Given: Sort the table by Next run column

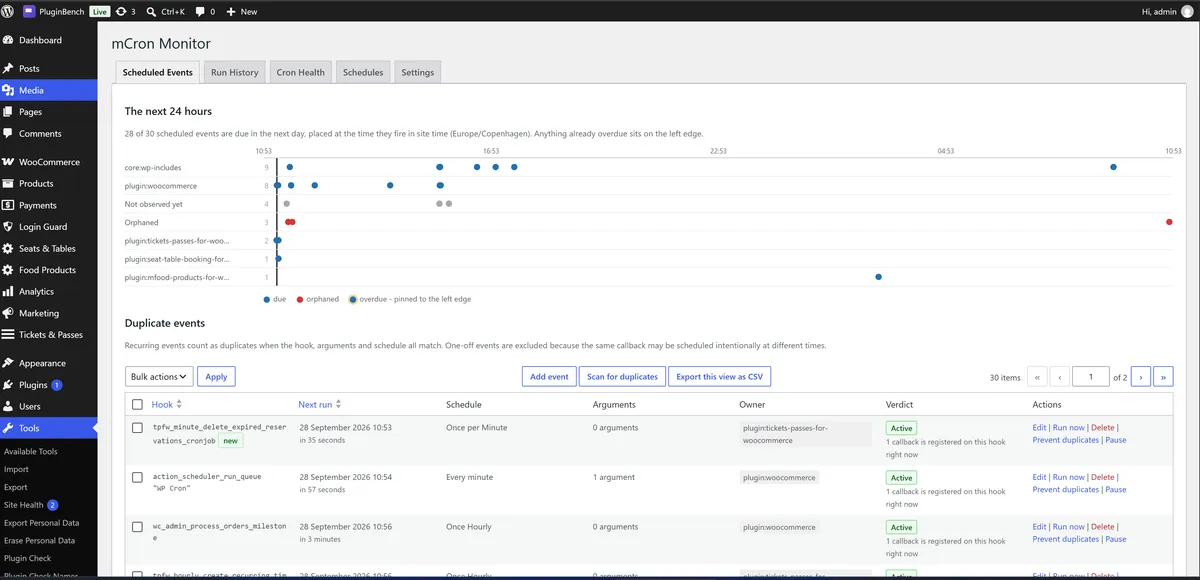Looking at the screenshot, I should pos(320,404).
